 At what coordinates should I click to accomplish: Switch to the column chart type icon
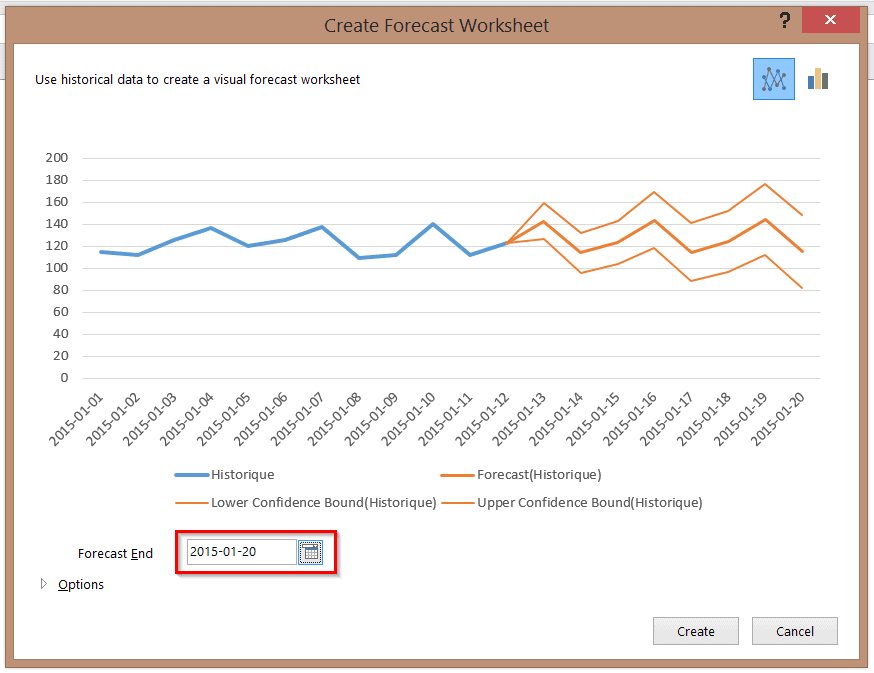[819, 79]
